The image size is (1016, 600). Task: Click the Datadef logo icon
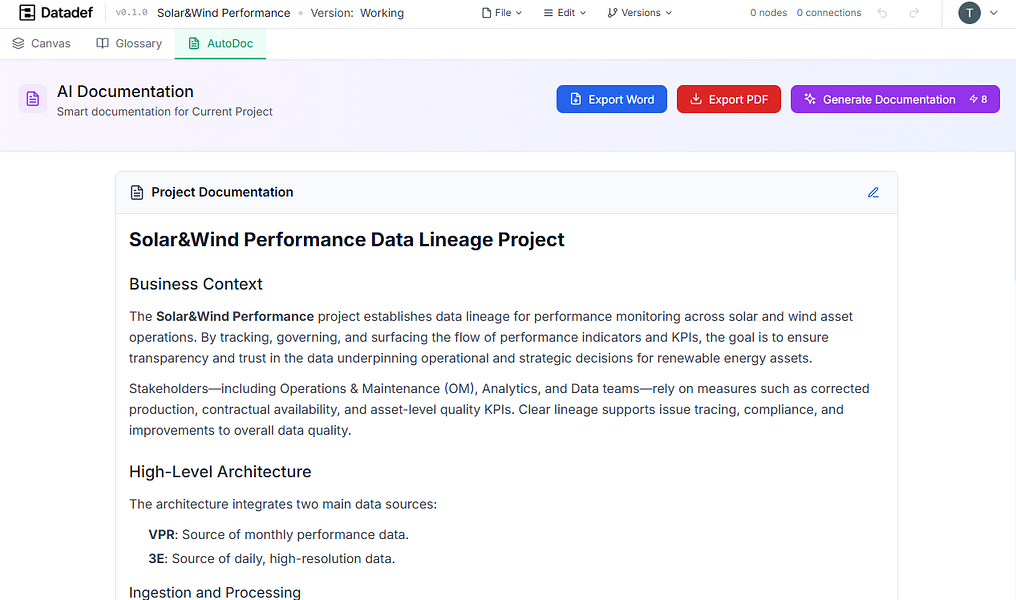(x=26, y=13)
